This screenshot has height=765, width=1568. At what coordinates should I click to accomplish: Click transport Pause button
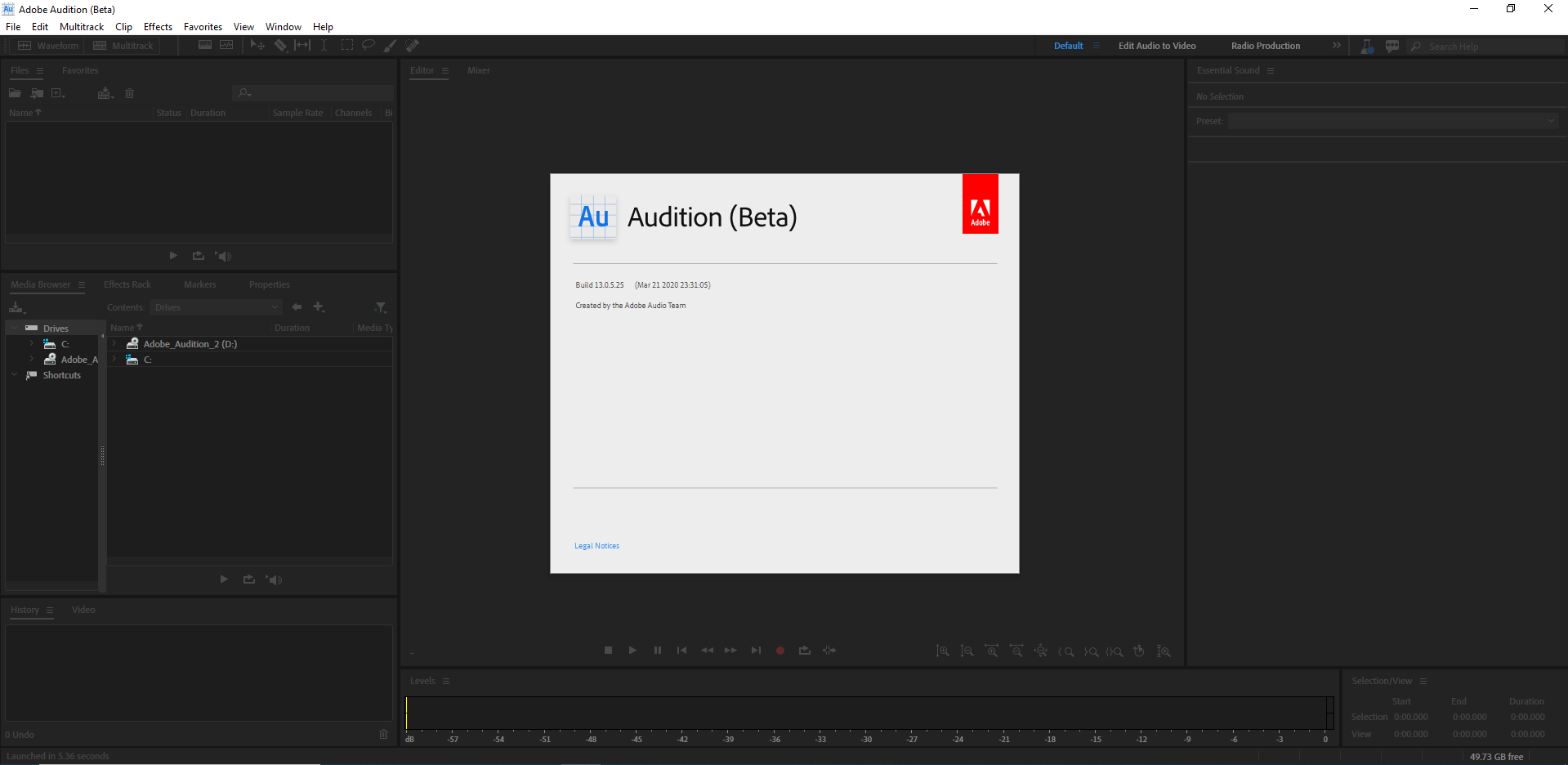tap(657, 651)
